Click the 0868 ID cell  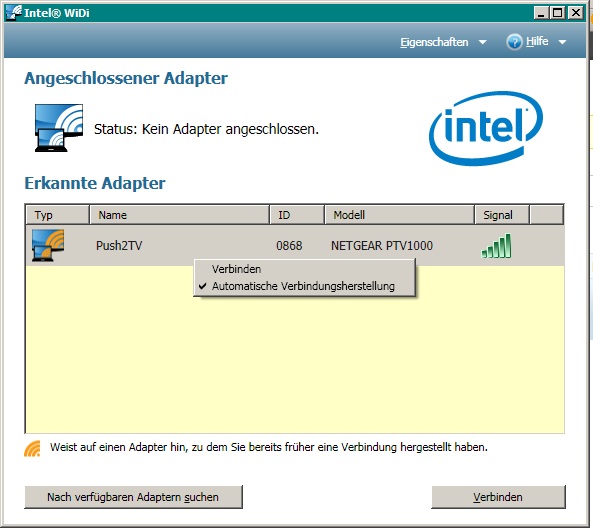pyautogui.click(x=289, y=246)
